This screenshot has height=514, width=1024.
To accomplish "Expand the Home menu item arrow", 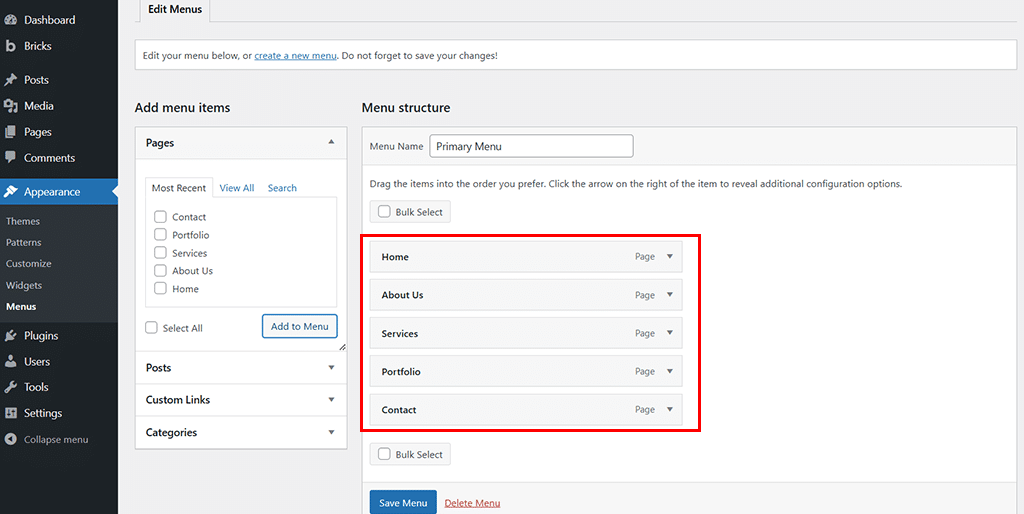I will 669,257.
